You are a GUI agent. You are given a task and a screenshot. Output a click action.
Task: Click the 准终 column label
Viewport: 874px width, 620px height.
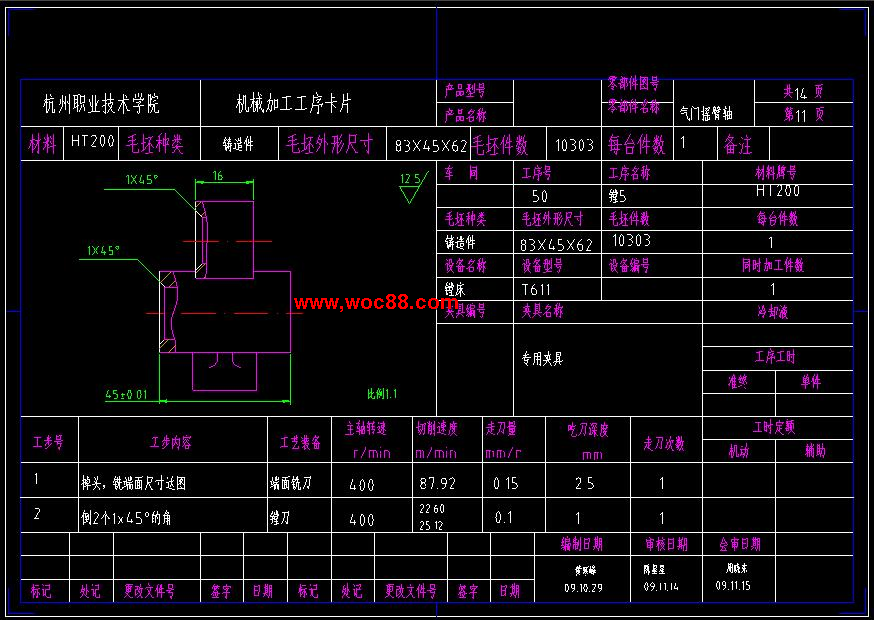737,382
